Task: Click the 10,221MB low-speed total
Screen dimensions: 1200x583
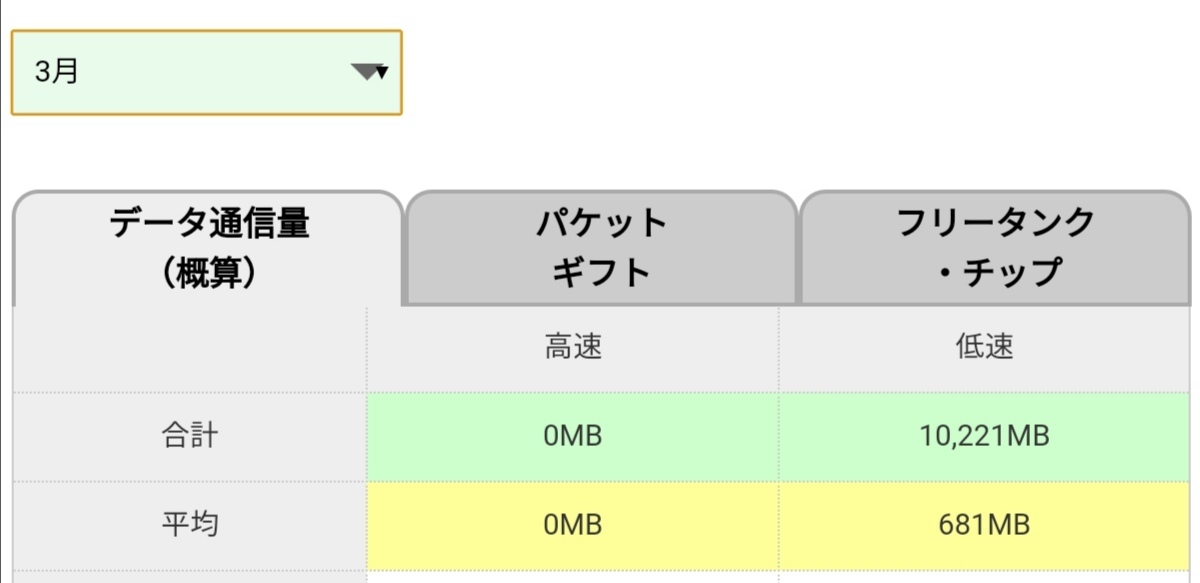Action: pyautogui.click(x=984, y=436)
